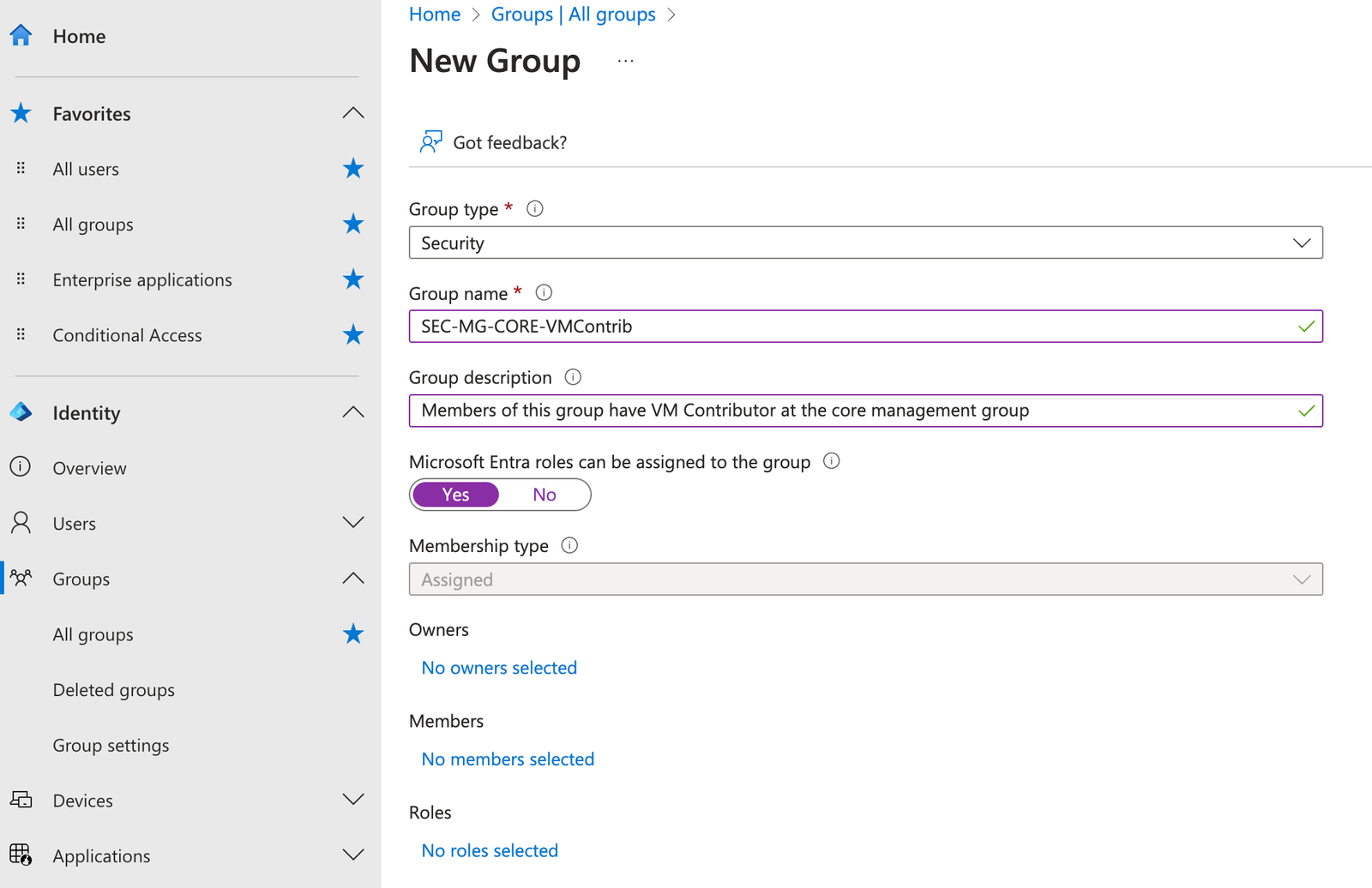Image resolution: width=1372 pixels, height=888 pixels.
Task: Click the Users person icon
Action: tap(21, 523)
